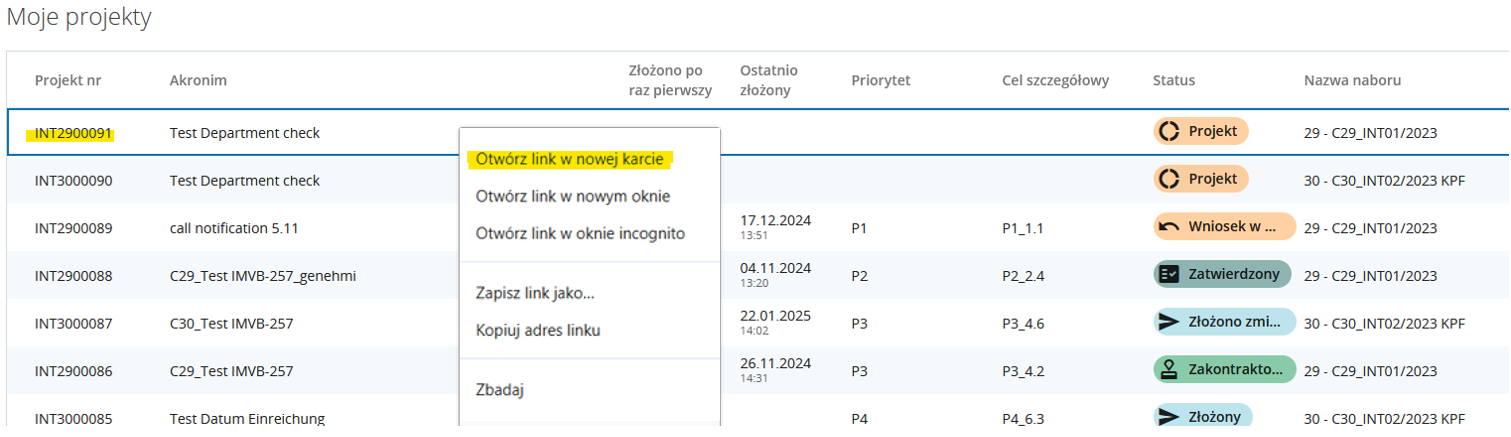The width and height of the screenshot is (1511, 437).
Task: Select 'Otwórz link w nowym oknie'
Action: coord(572,196)
